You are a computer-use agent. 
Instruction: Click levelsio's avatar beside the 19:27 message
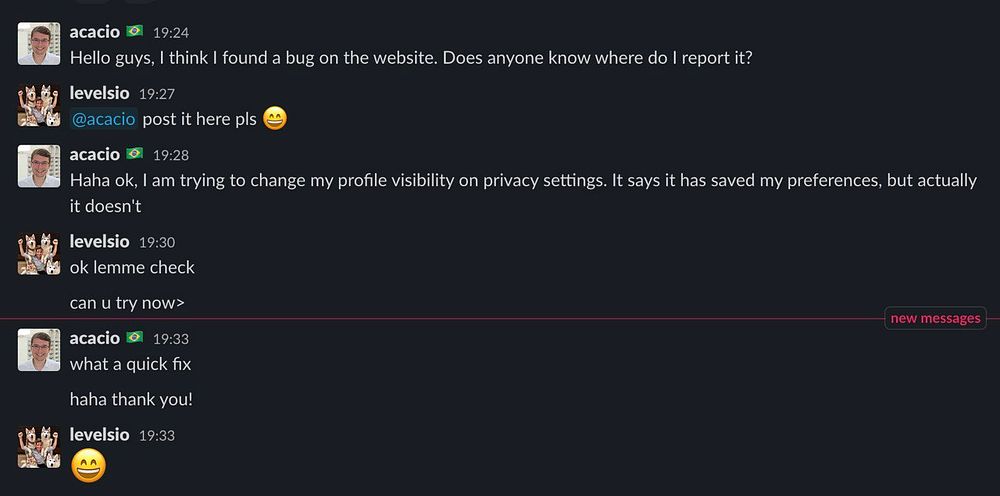[x=39, y=105]
